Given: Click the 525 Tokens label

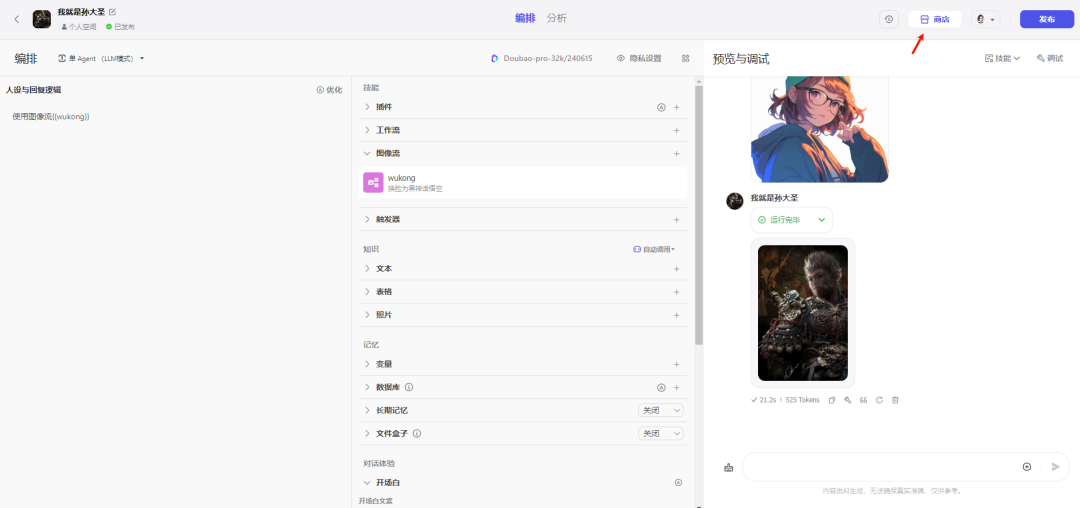Looking at the screenshot, I should [802, 400].
